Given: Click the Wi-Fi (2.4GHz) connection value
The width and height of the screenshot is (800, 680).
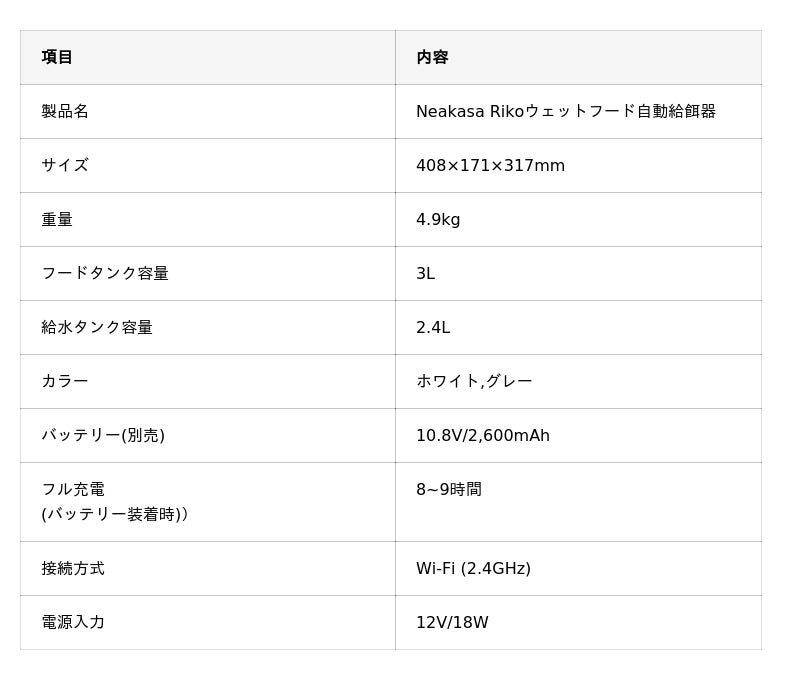Looking at the screenshot, I should pyautogui.click(x=473, y=568).
